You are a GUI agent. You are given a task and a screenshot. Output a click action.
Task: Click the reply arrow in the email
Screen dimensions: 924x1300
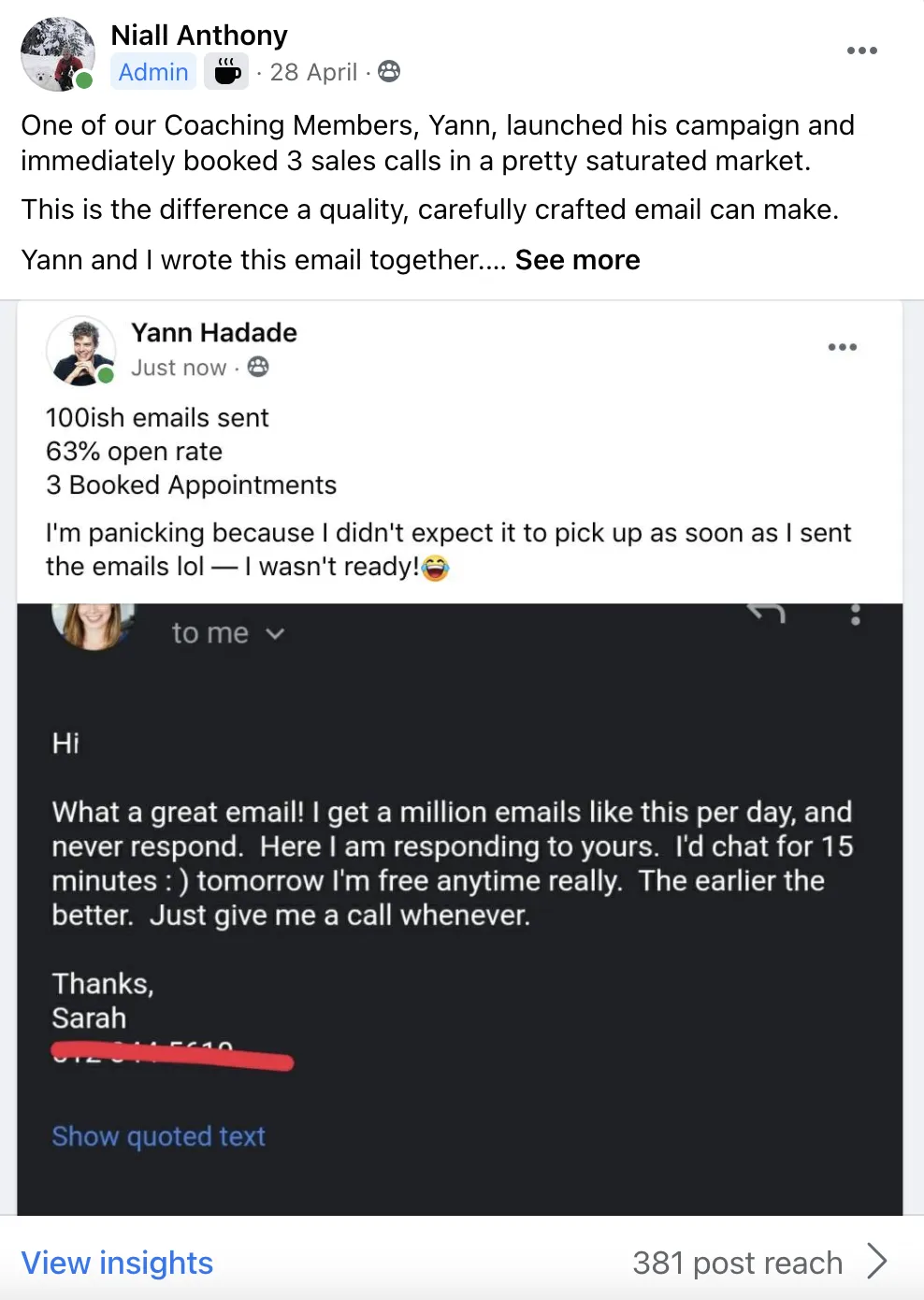tap(766, 614)
